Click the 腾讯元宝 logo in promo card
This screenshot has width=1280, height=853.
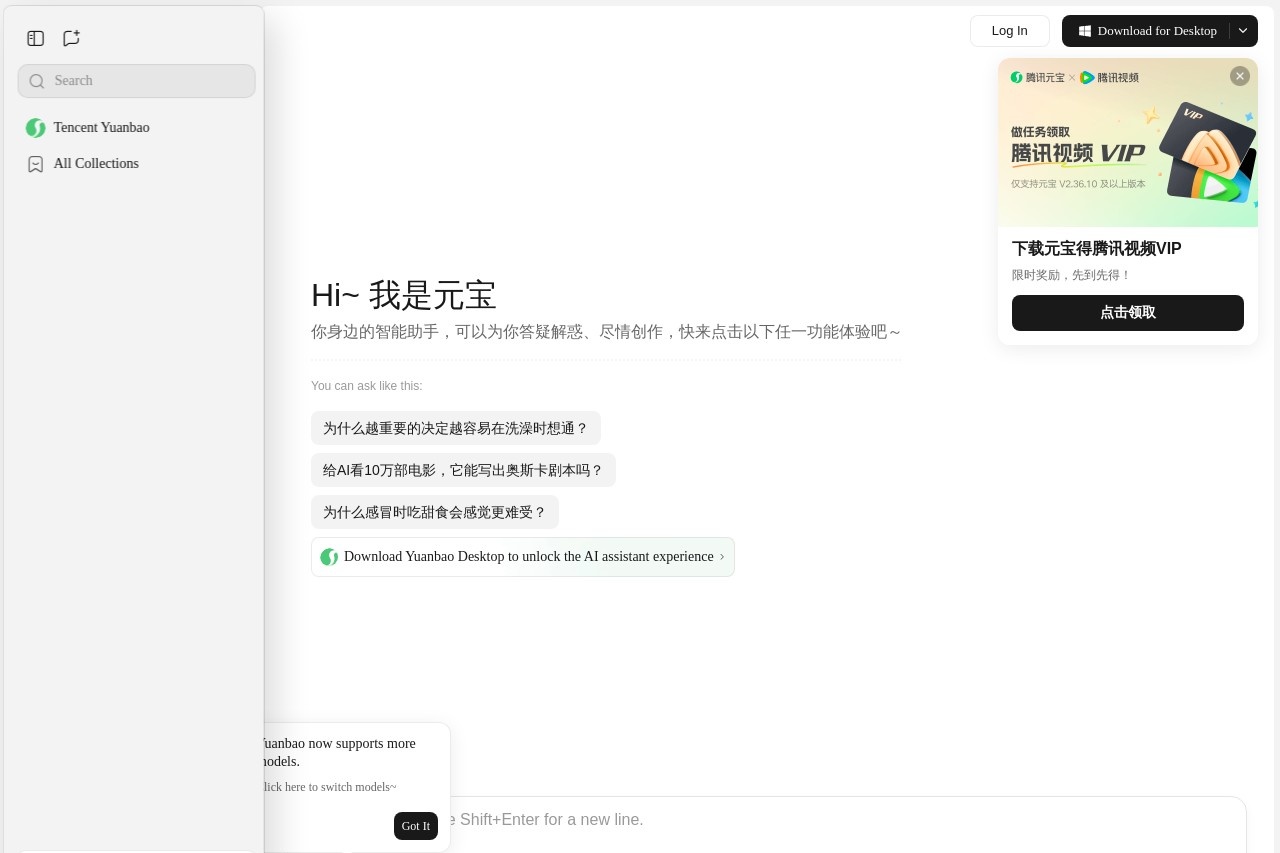point(1038,77)
